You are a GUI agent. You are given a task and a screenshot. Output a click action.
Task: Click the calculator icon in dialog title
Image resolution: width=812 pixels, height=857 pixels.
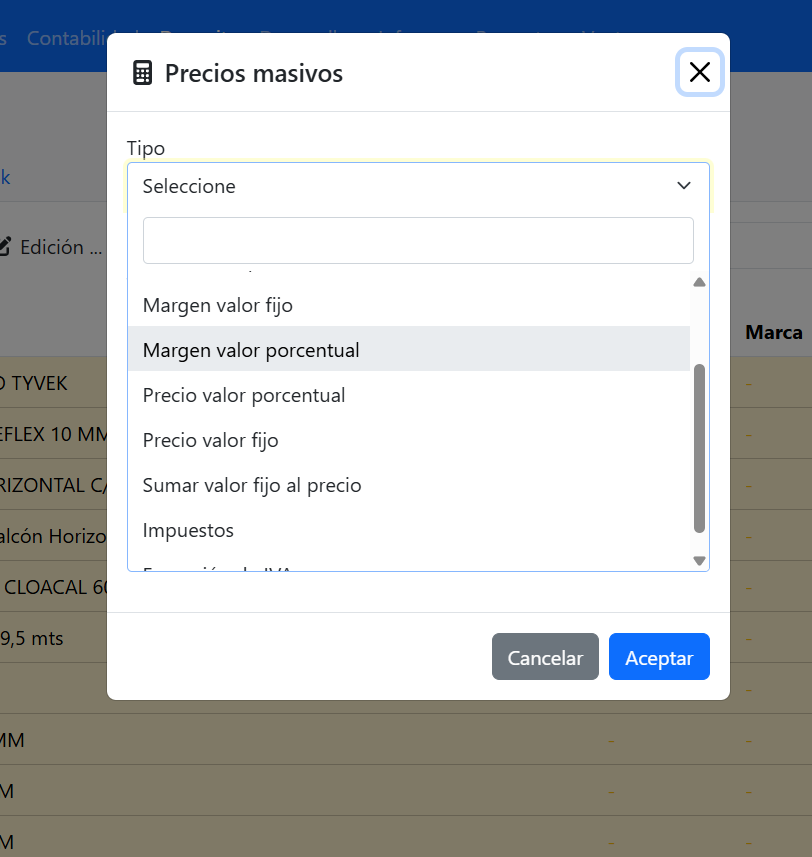click(143, 73)
